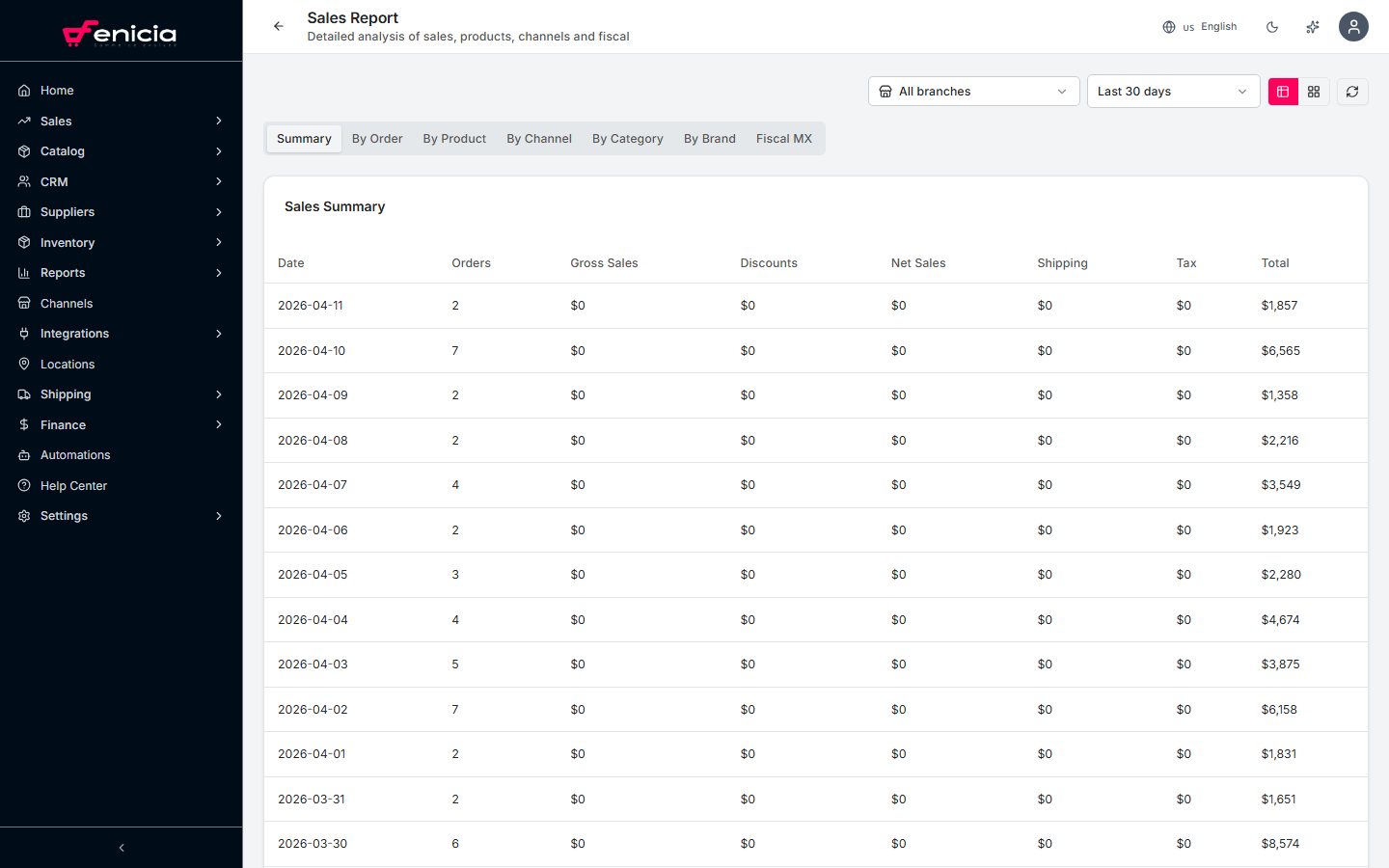Open the Channels section in sidebar

pos(67,303)
